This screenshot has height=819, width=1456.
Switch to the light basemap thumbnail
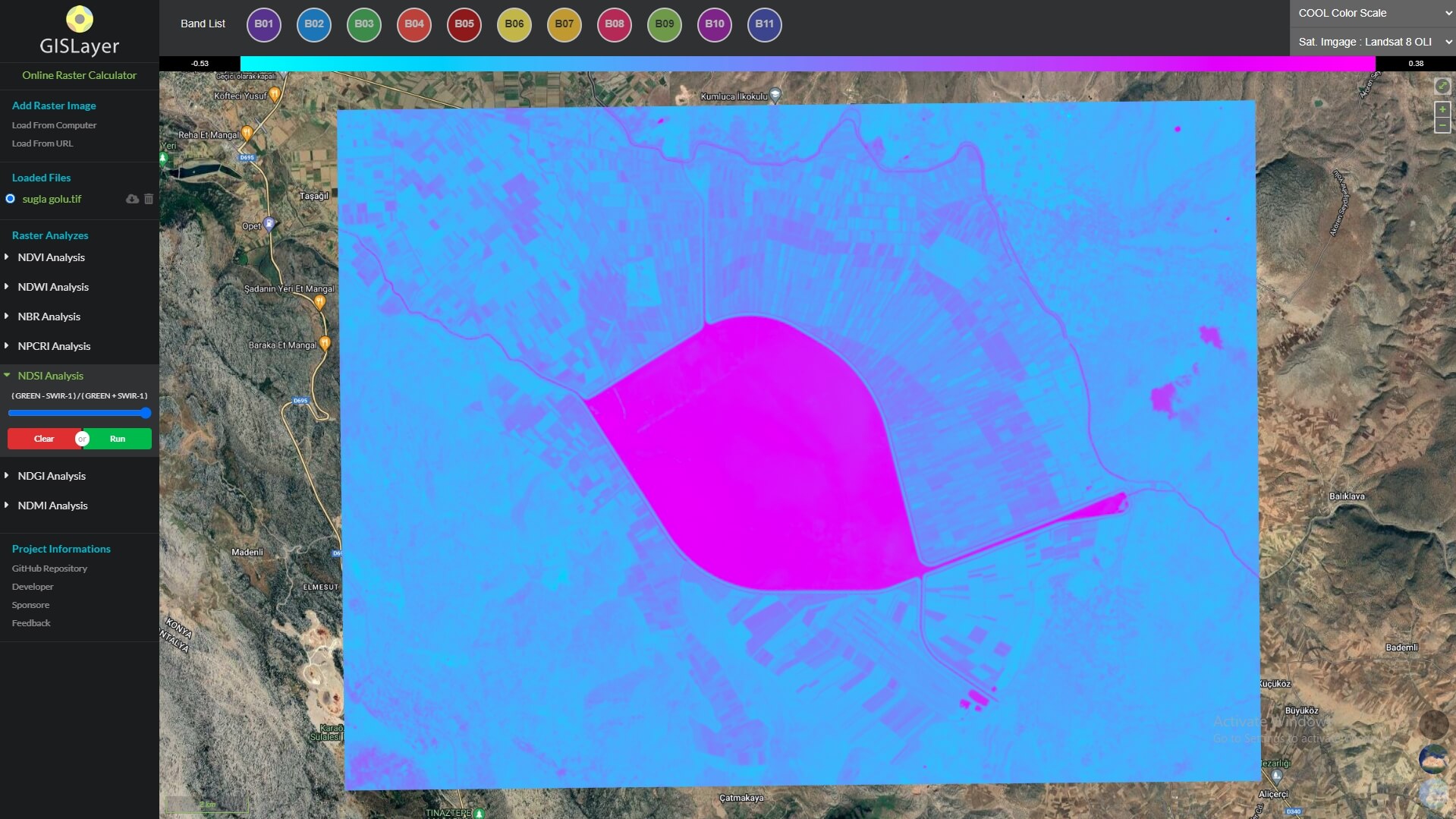[x=1433, y=793]
